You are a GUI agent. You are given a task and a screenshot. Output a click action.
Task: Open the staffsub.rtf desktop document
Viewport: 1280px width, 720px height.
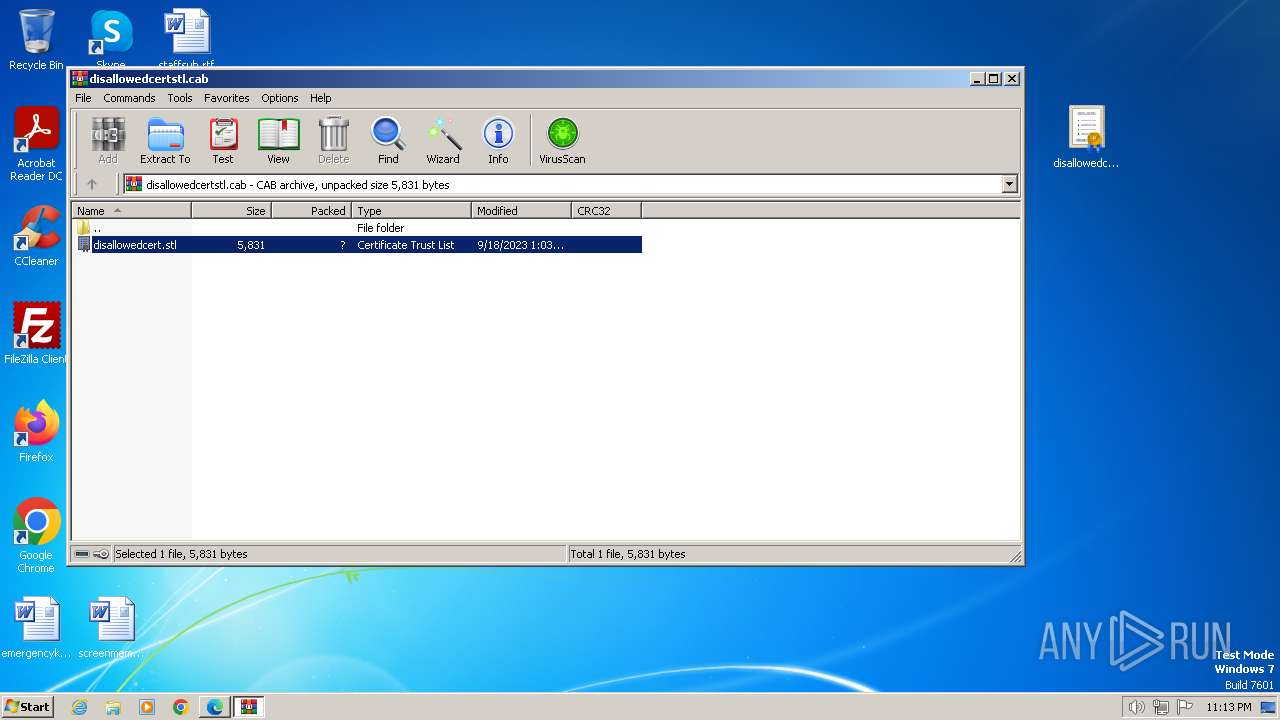[x=186, y=40]
